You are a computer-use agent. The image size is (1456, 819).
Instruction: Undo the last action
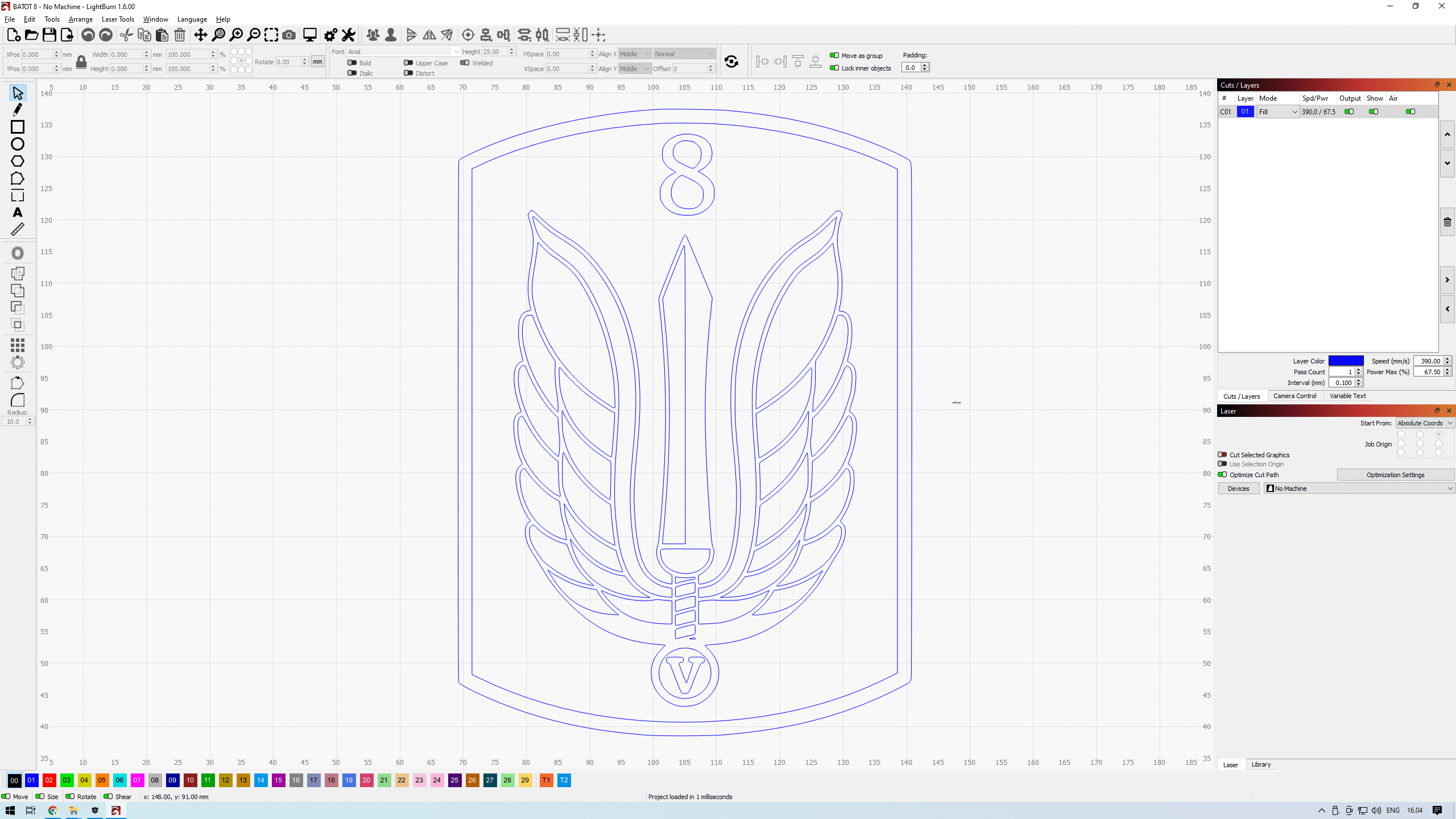pos(88,35)
